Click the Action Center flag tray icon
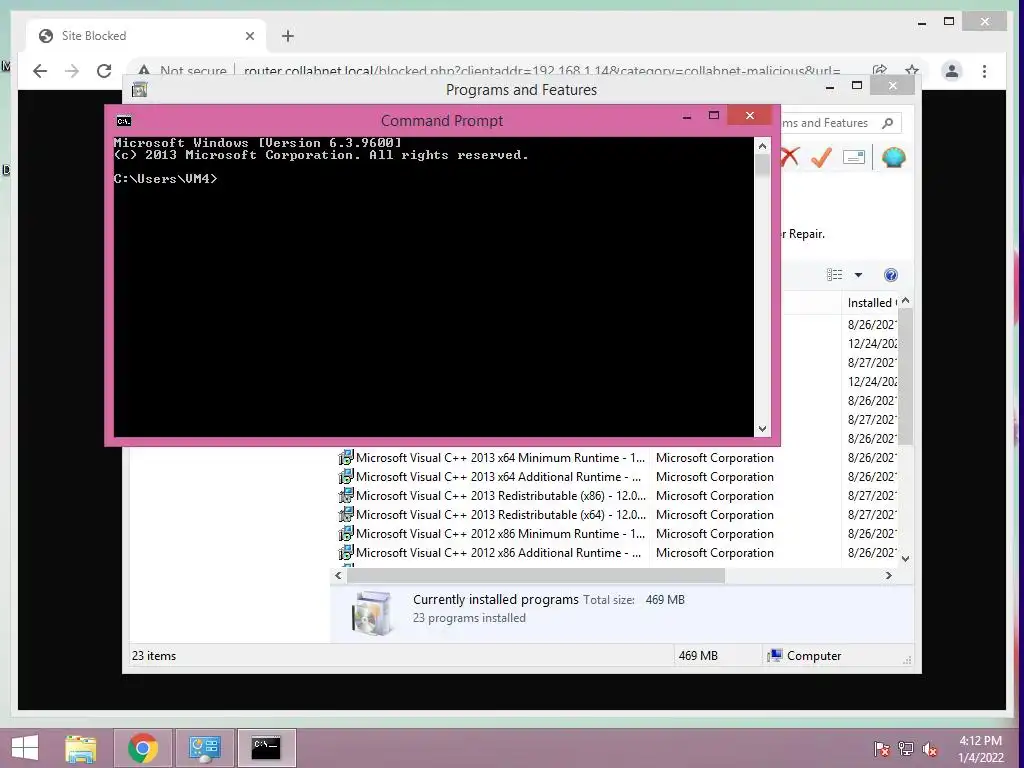 (x=882, y=749)
